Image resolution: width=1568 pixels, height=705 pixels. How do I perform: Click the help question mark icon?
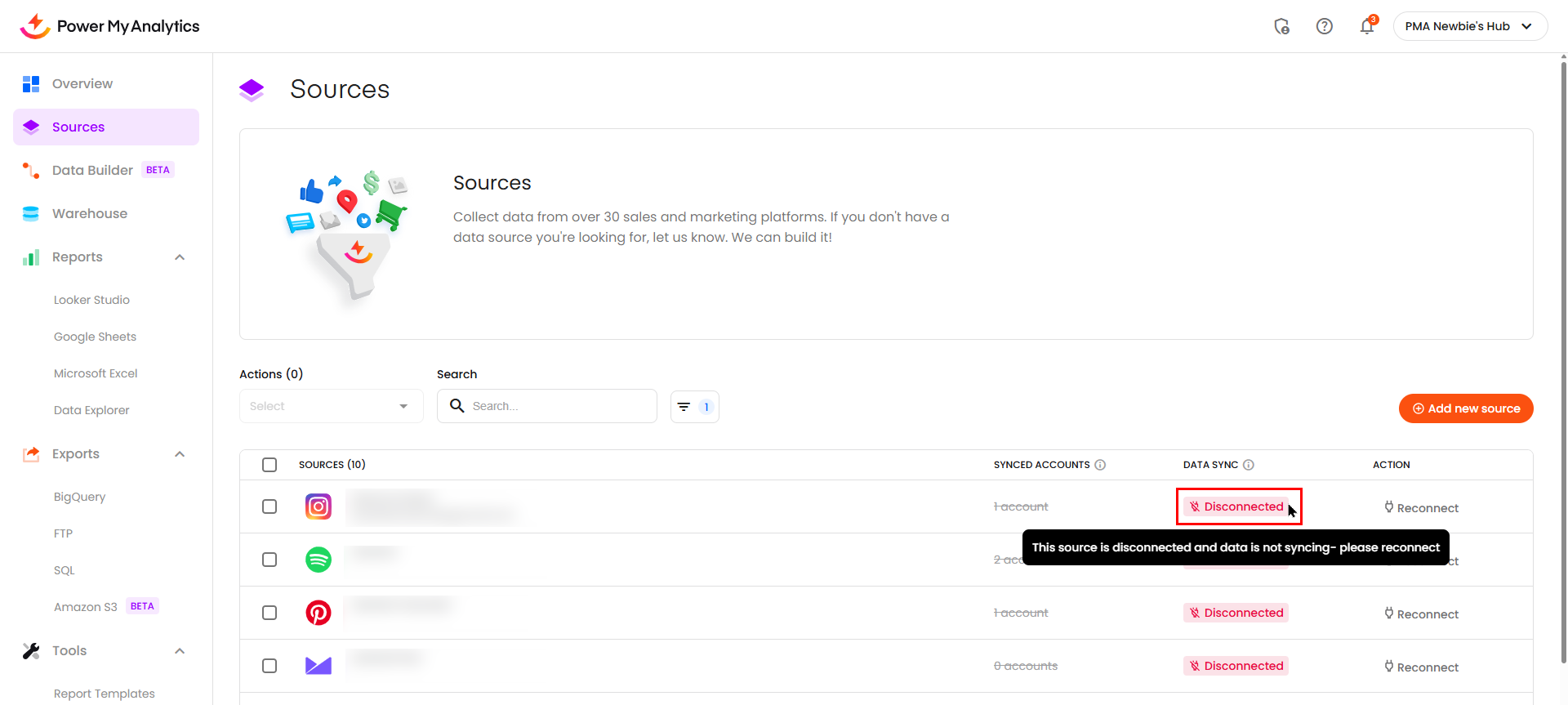pos(1324,27)
